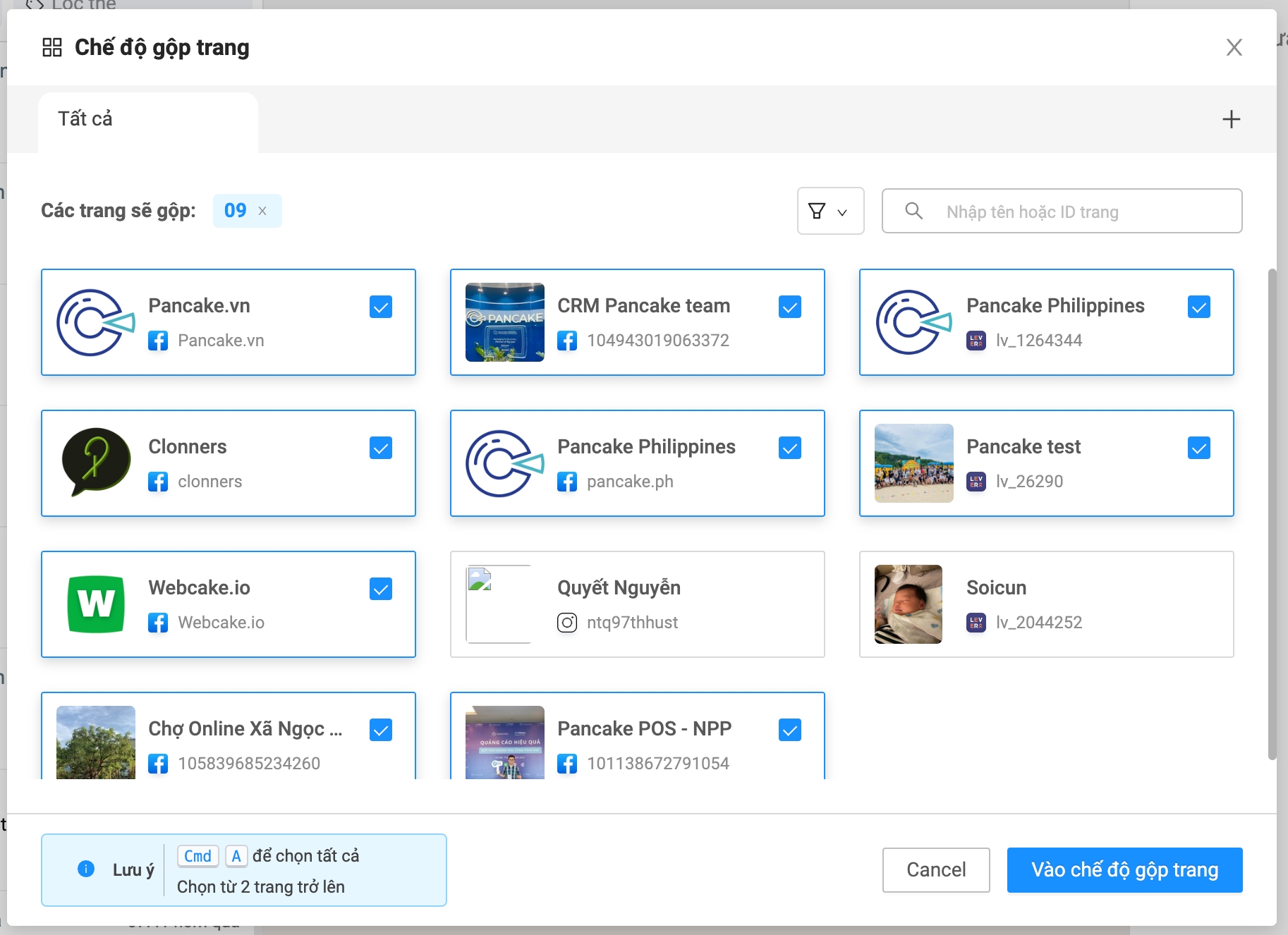Click the Pancake.vn page logo
Viewport: 1288px width, 935px height.
click(x=96, y=322)
